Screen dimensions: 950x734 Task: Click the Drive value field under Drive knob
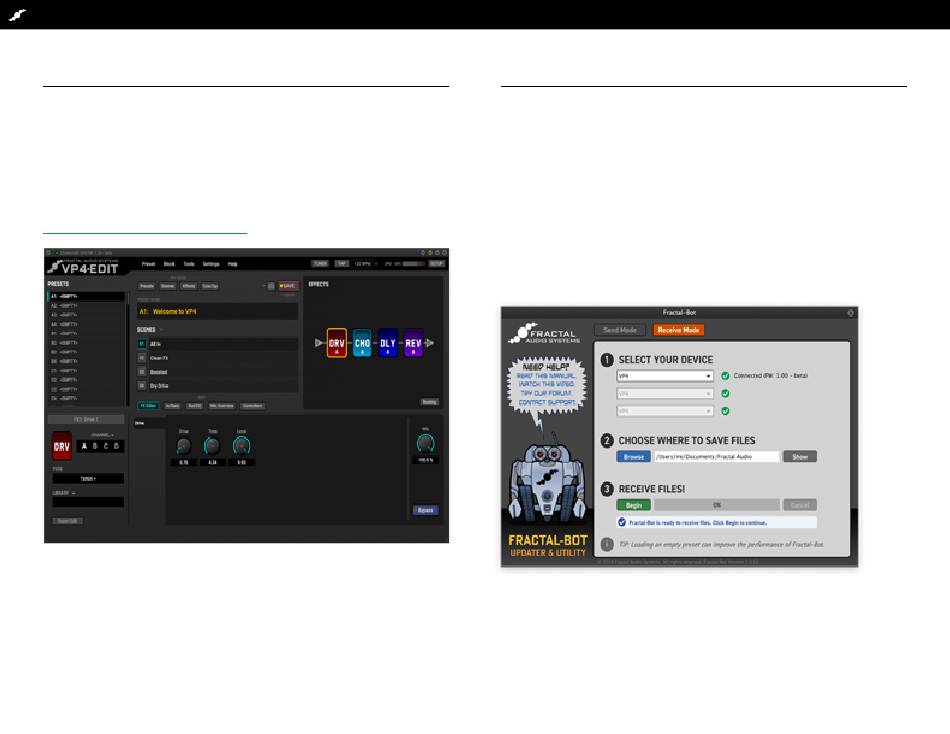[184, 462]
